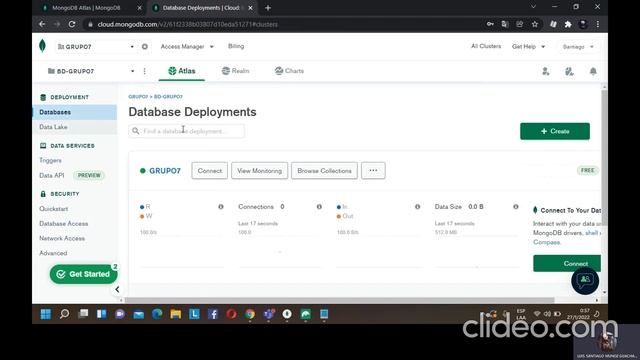Open Chrome tab search chevron

point(533,7)
